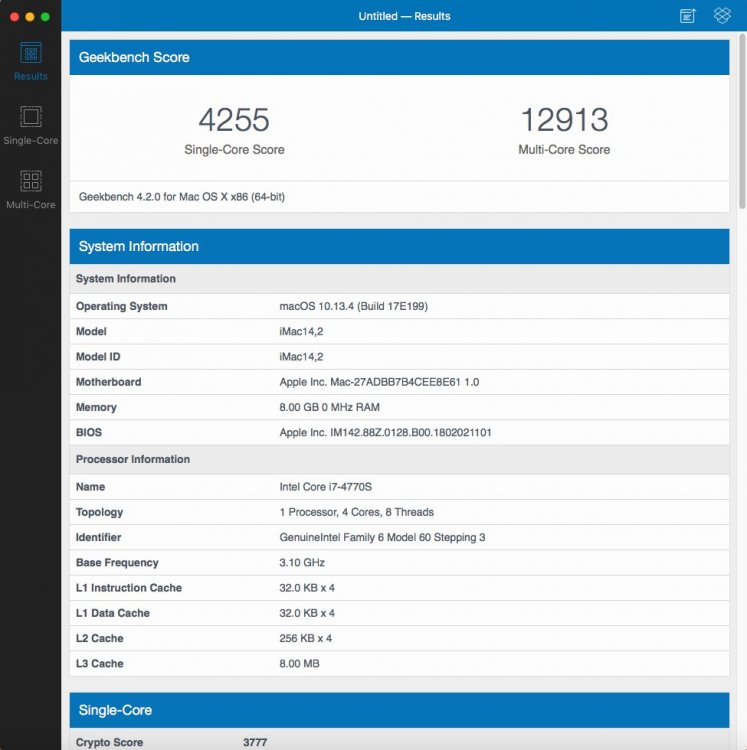This screenshot has height=750, width=747.
Task: Open the Results sidebar icon
Action: 31,62
